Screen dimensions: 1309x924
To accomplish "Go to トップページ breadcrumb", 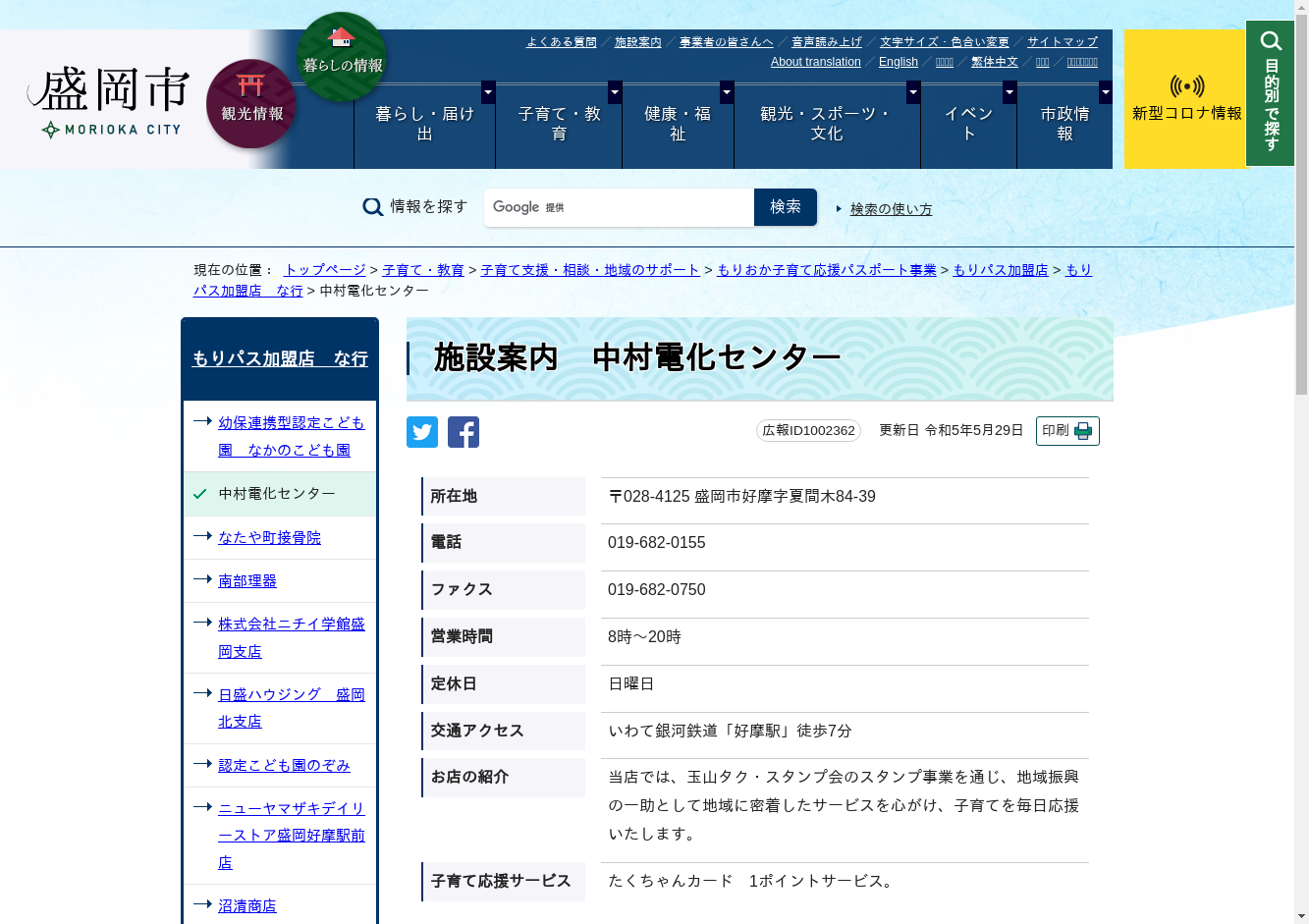I will (x=325, y=270).
